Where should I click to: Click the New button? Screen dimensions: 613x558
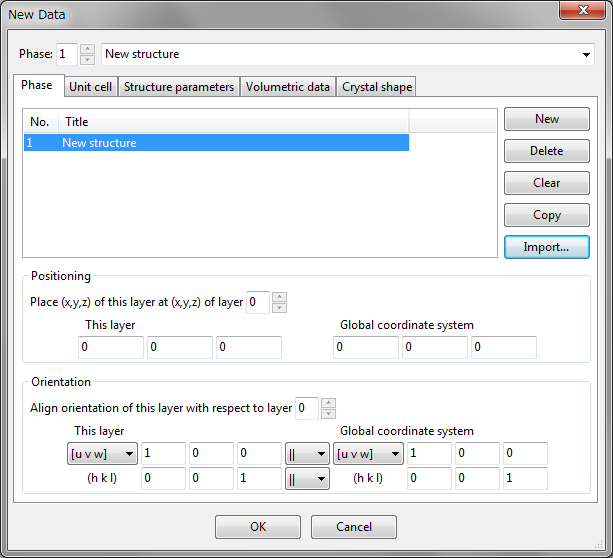pyautogui.click(x=546, y=119)
